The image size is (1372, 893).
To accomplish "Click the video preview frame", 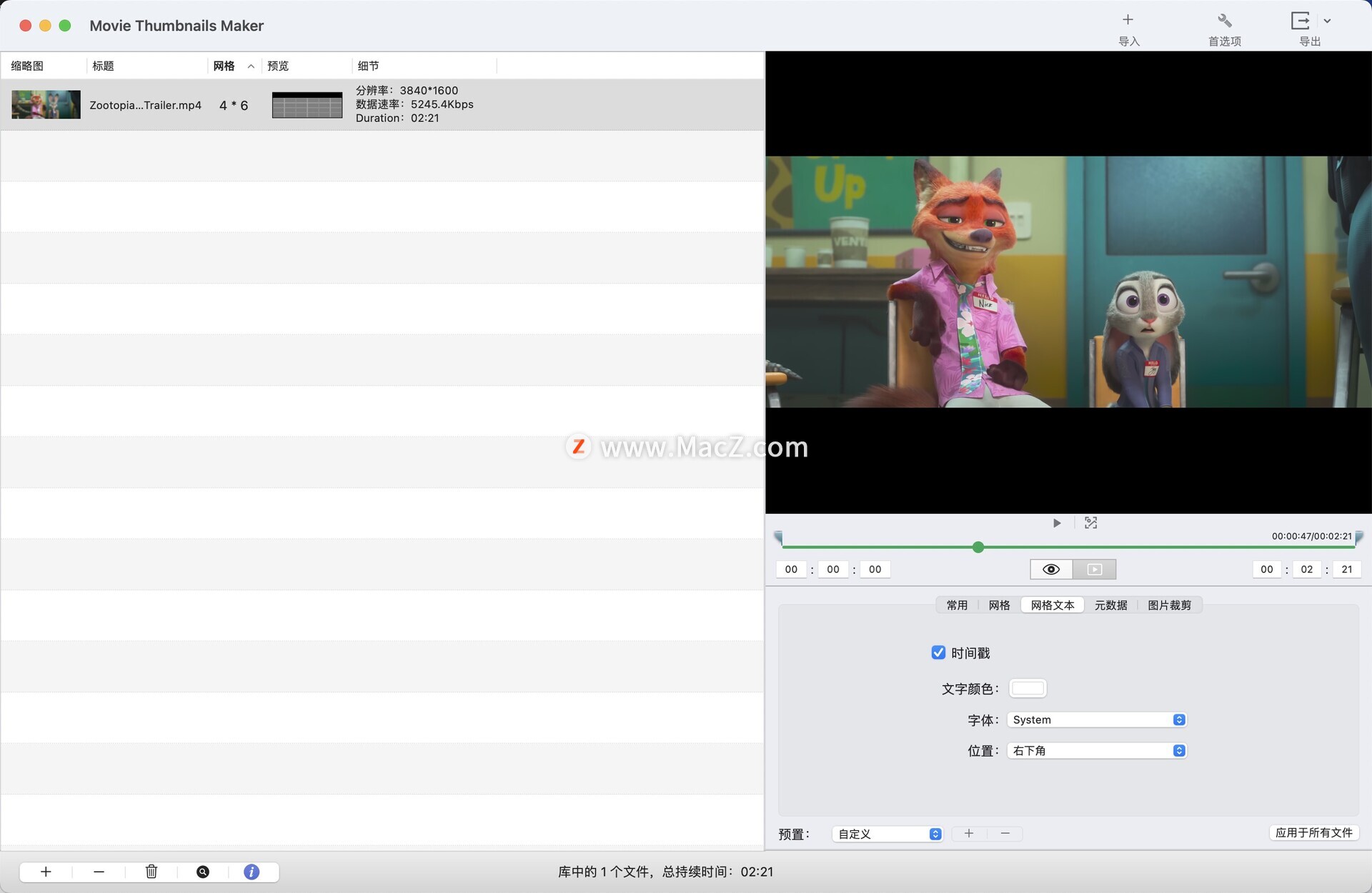I will 1068,281.
